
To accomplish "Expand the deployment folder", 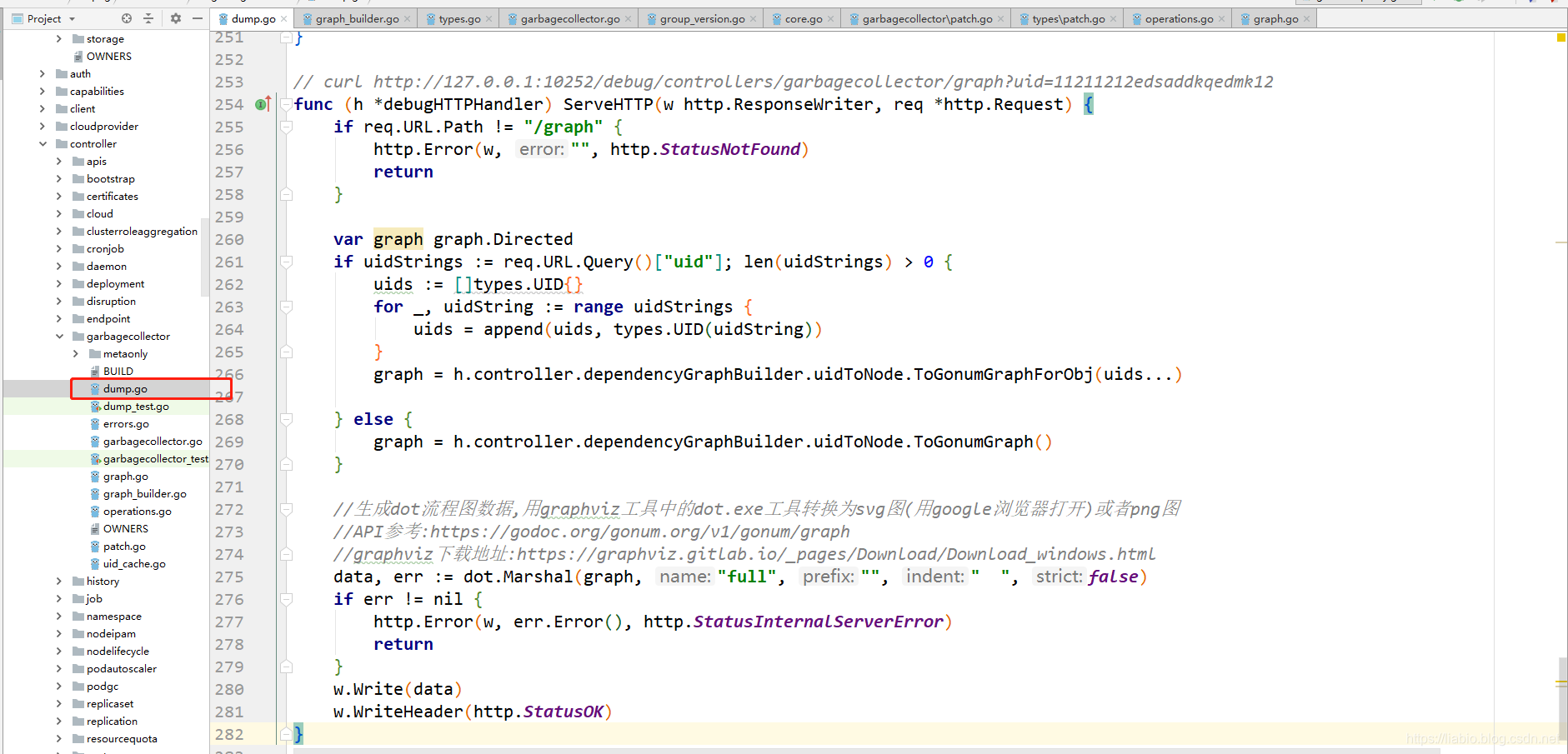I will (x=59, y=284).
